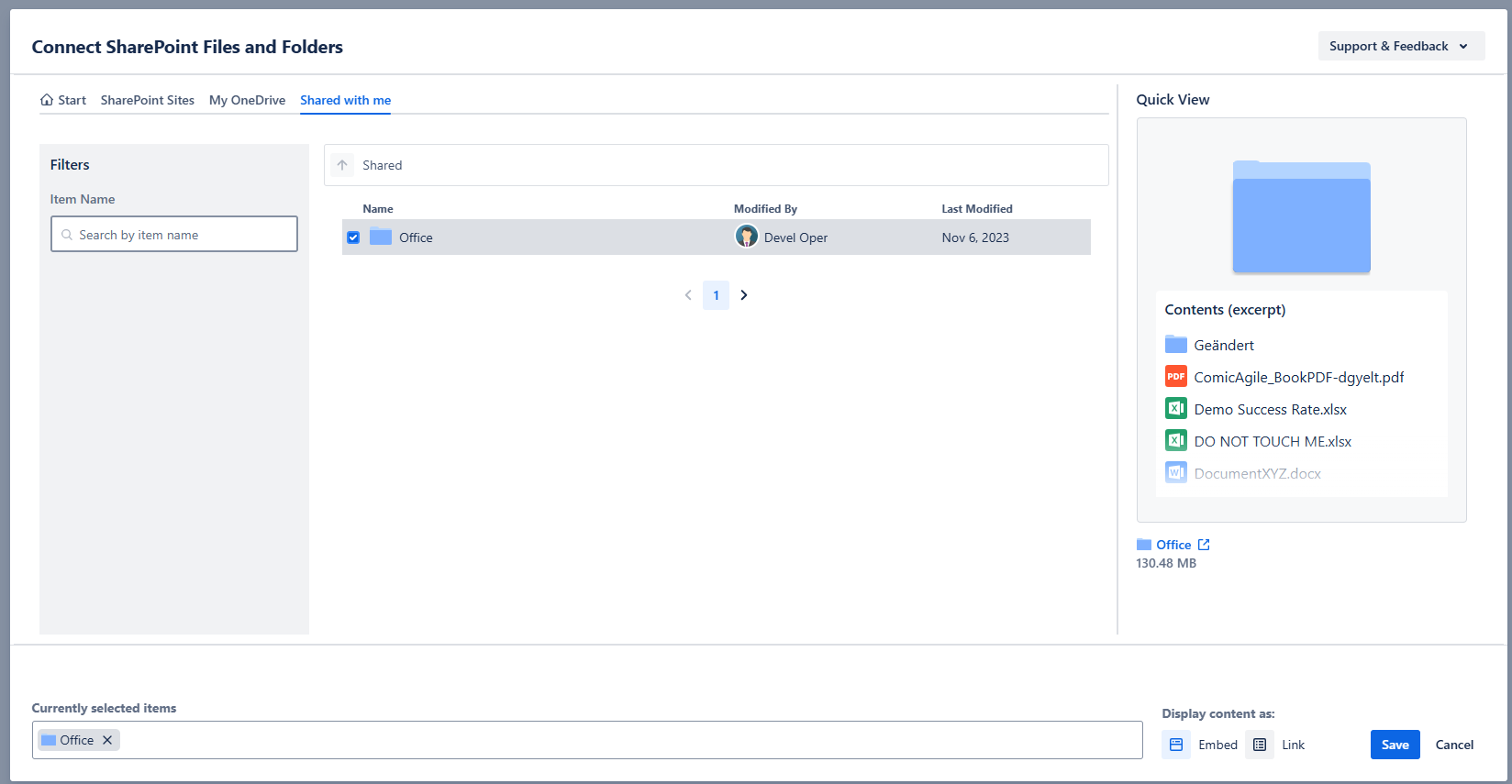Click the Embed display icon

1176,745
